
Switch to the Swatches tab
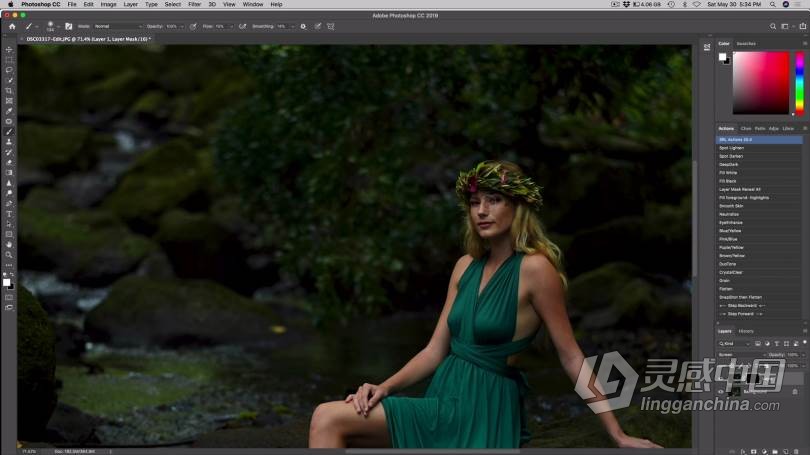746,43
